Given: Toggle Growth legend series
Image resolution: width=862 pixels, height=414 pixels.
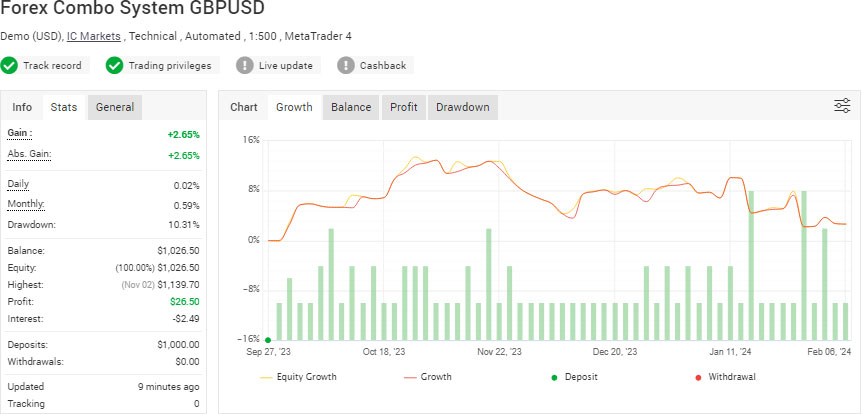Looking at the screenshot, I should 428,377.
